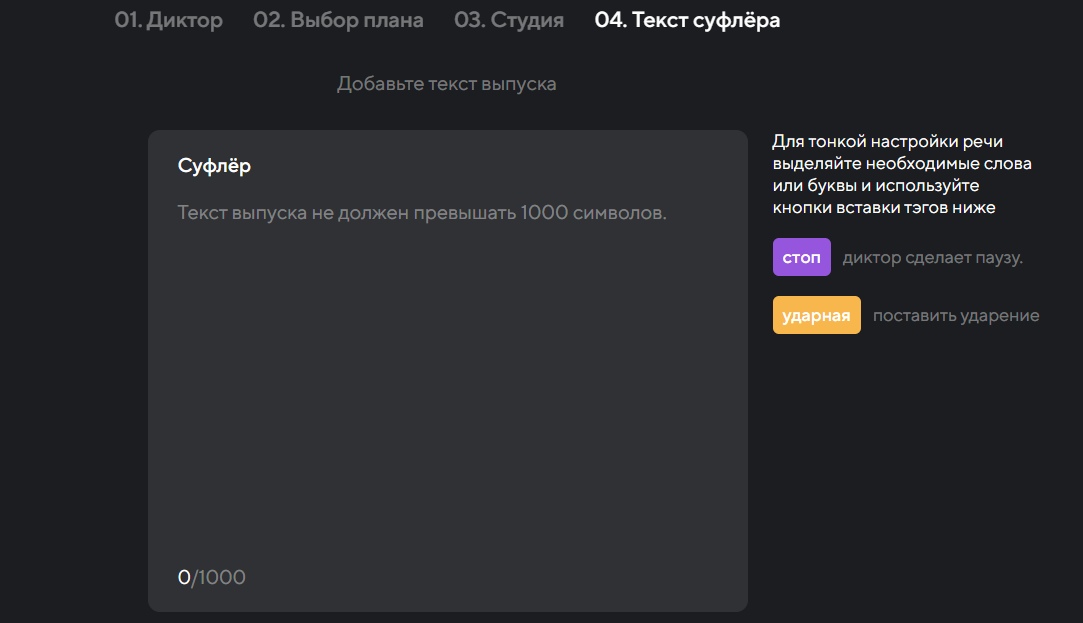Click the line Для тонкой настройки речи
1083x623 pixels.
pyautogui.click(x=887, y=142)
